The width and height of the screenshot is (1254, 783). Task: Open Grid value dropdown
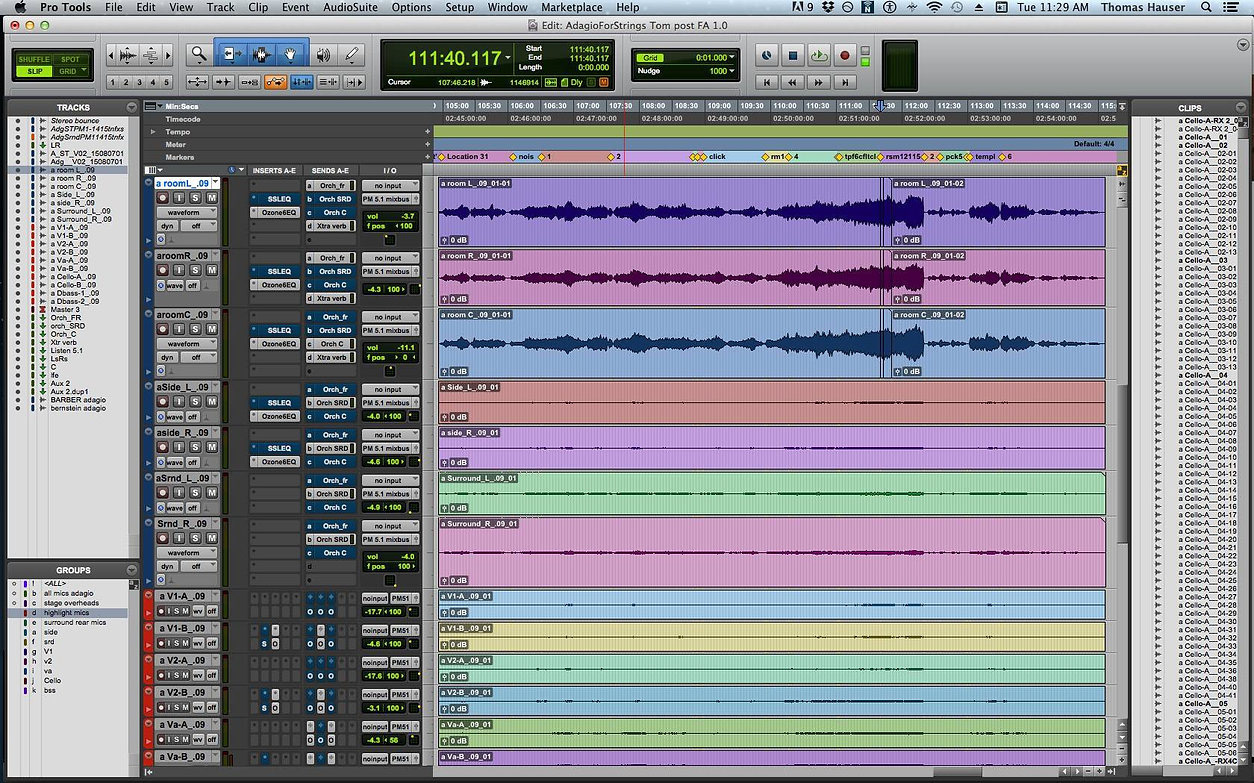point(732,58)
